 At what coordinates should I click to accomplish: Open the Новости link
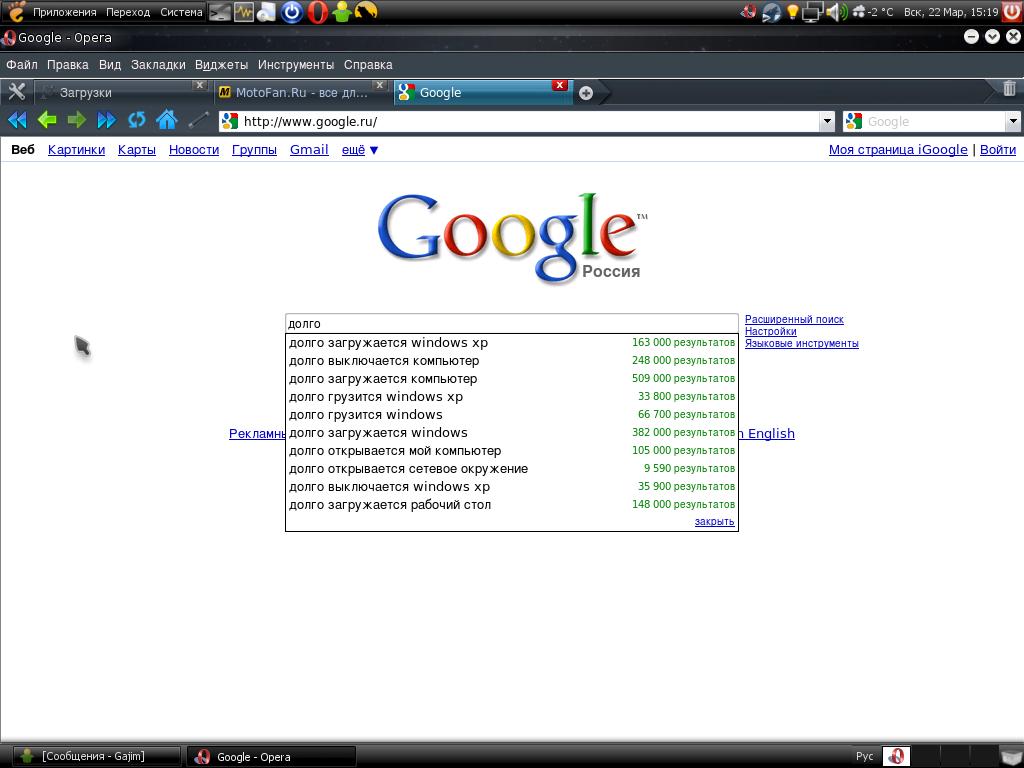pos(194,150)
